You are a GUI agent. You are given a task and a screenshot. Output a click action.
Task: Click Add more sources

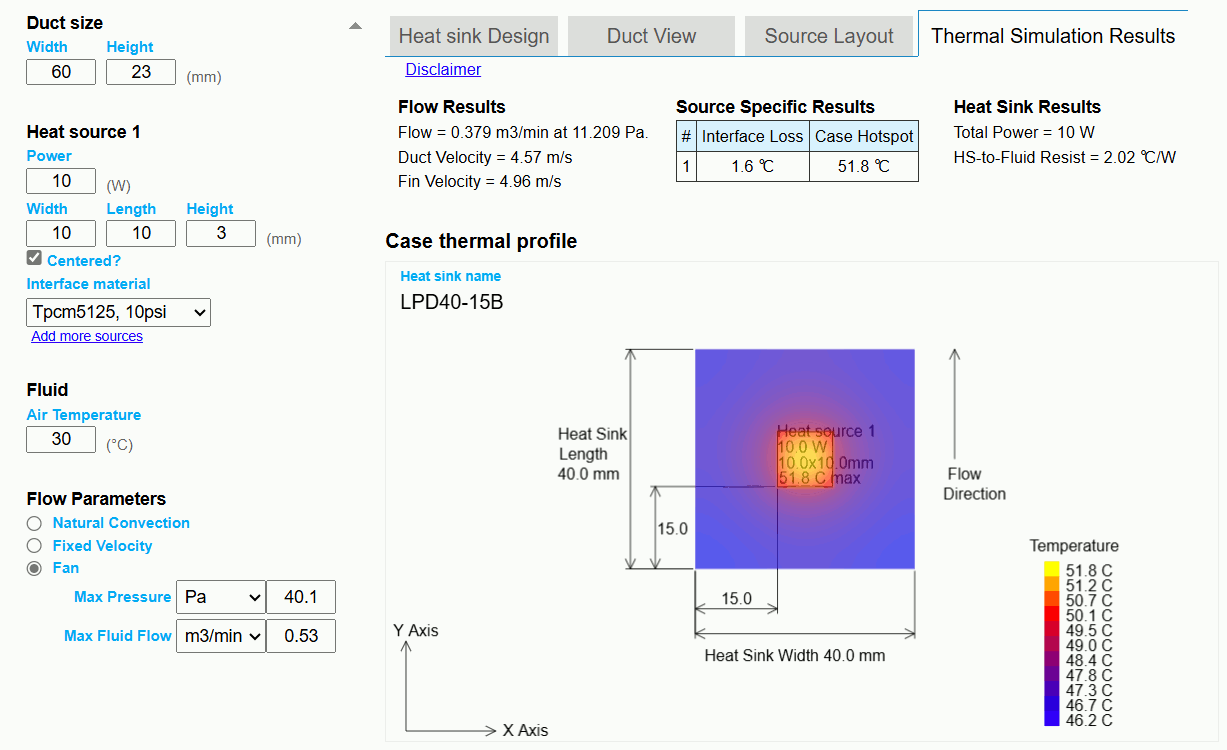point(87,336)
